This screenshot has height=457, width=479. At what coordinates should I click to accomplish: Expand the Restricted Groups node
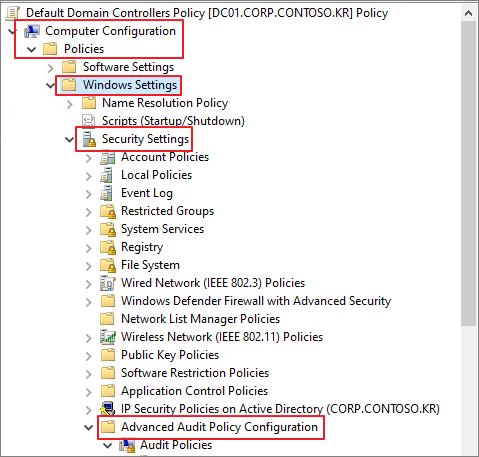[x=89, y=212]
